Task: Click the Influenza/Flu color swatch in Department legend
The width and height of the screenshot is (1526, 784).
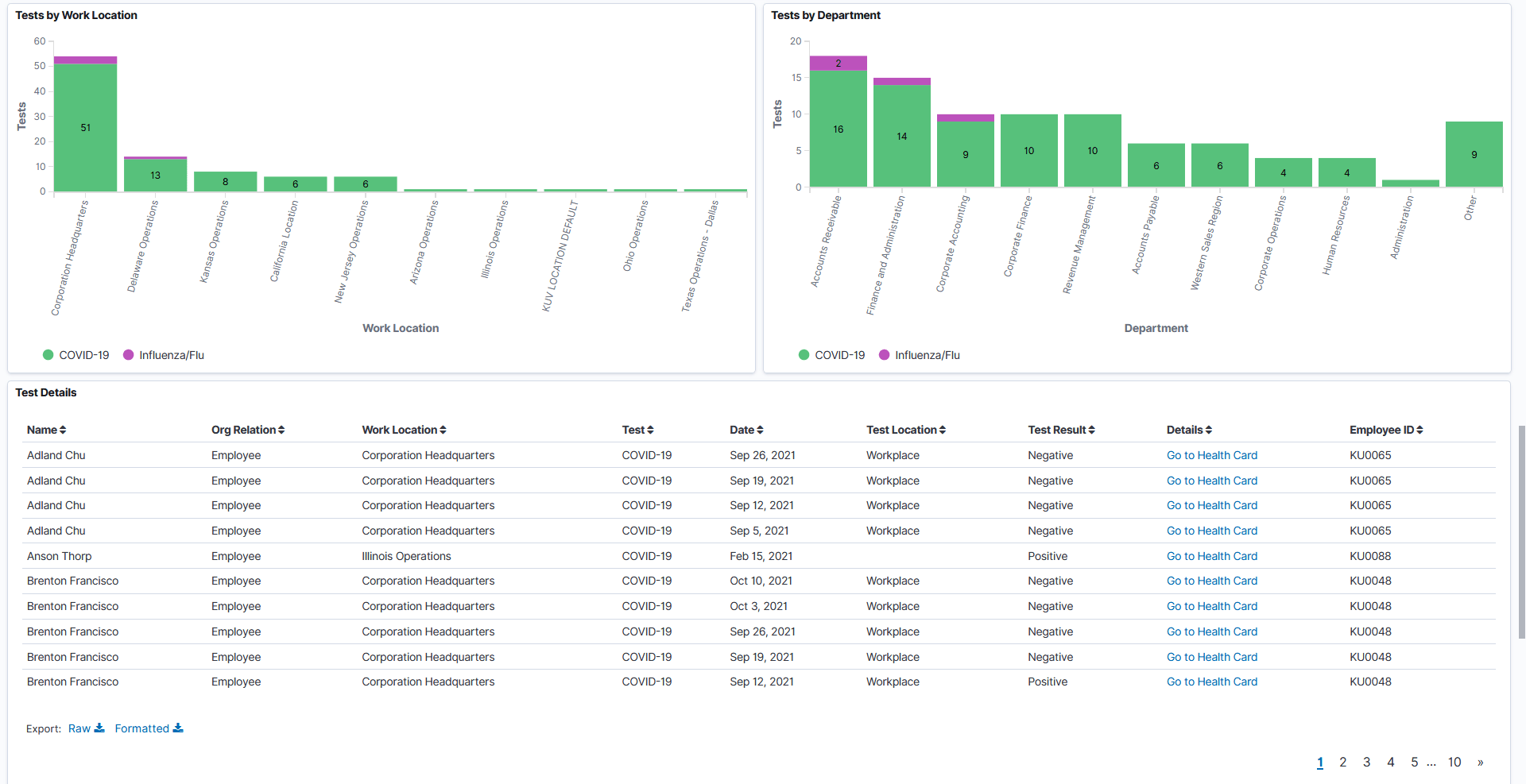Action: (884, 355)
